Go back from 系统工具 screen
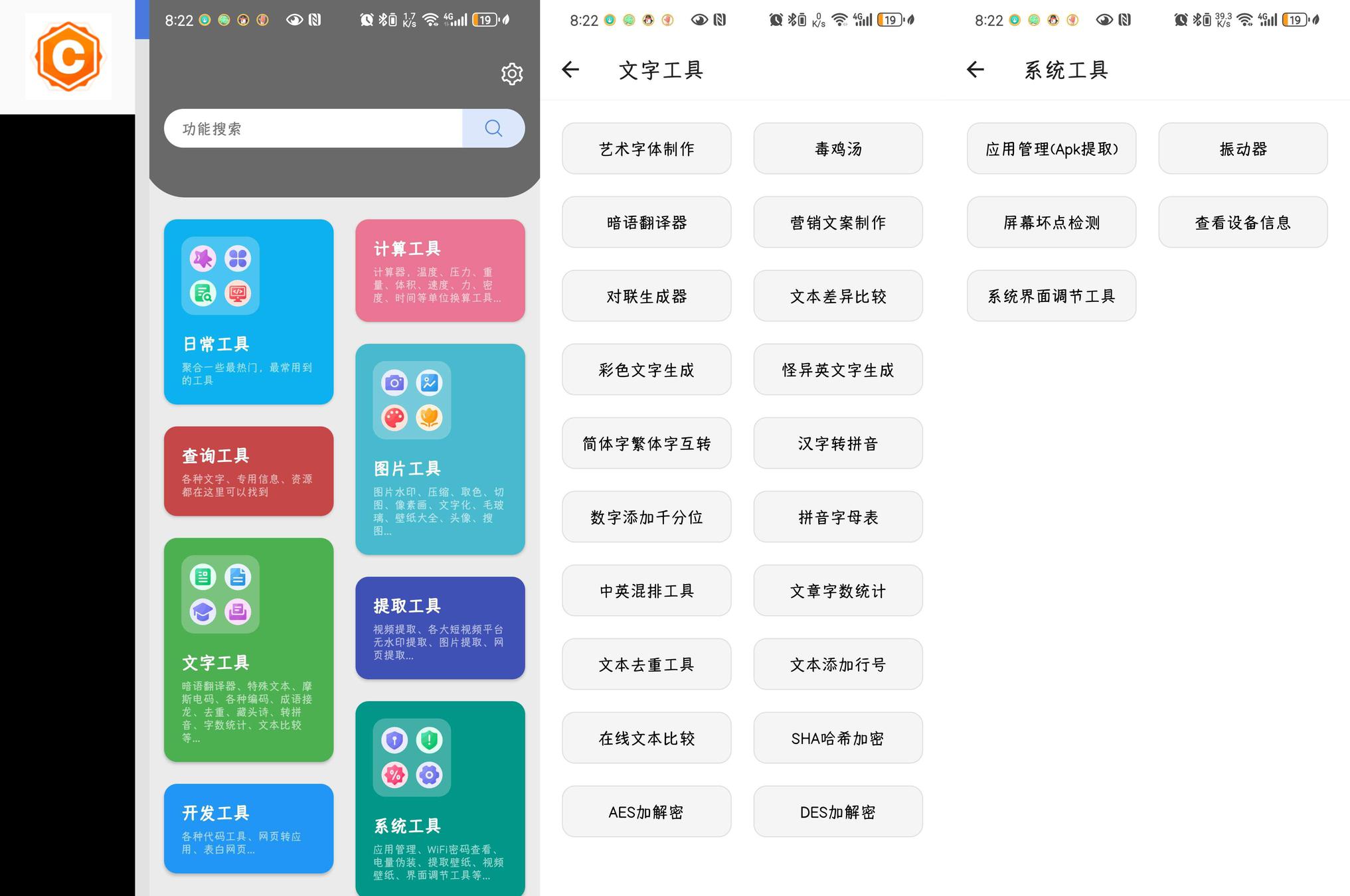Screen dimensions: 1350x896 tap(975, 70)
